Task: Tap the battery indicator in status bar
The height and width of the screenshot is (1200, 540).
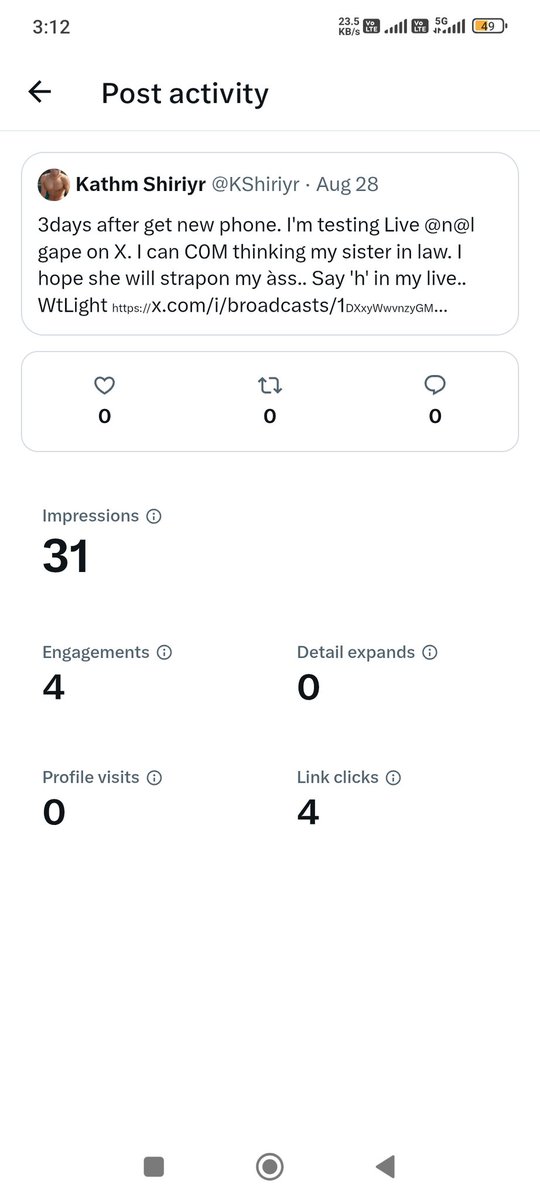Action: [x=489, y=27]
